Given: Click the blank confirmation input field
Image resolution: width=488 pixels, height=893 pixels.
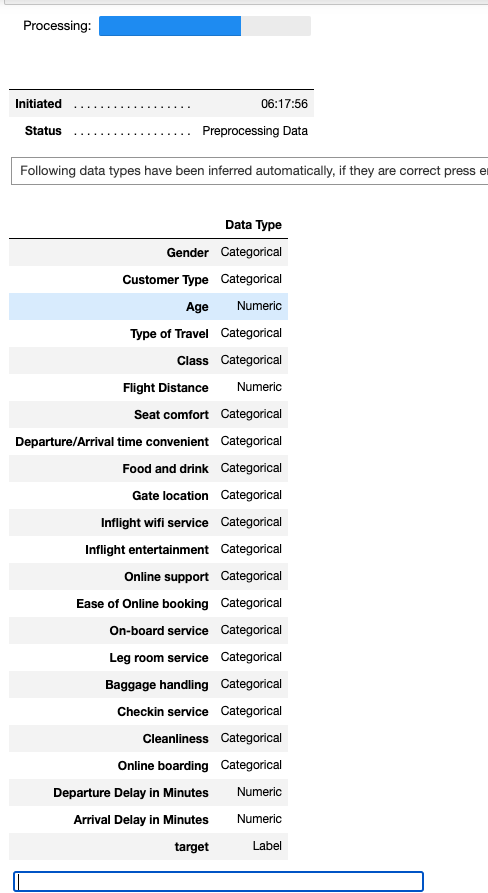Looking at the screenshot, I should (x=219, y=881).
